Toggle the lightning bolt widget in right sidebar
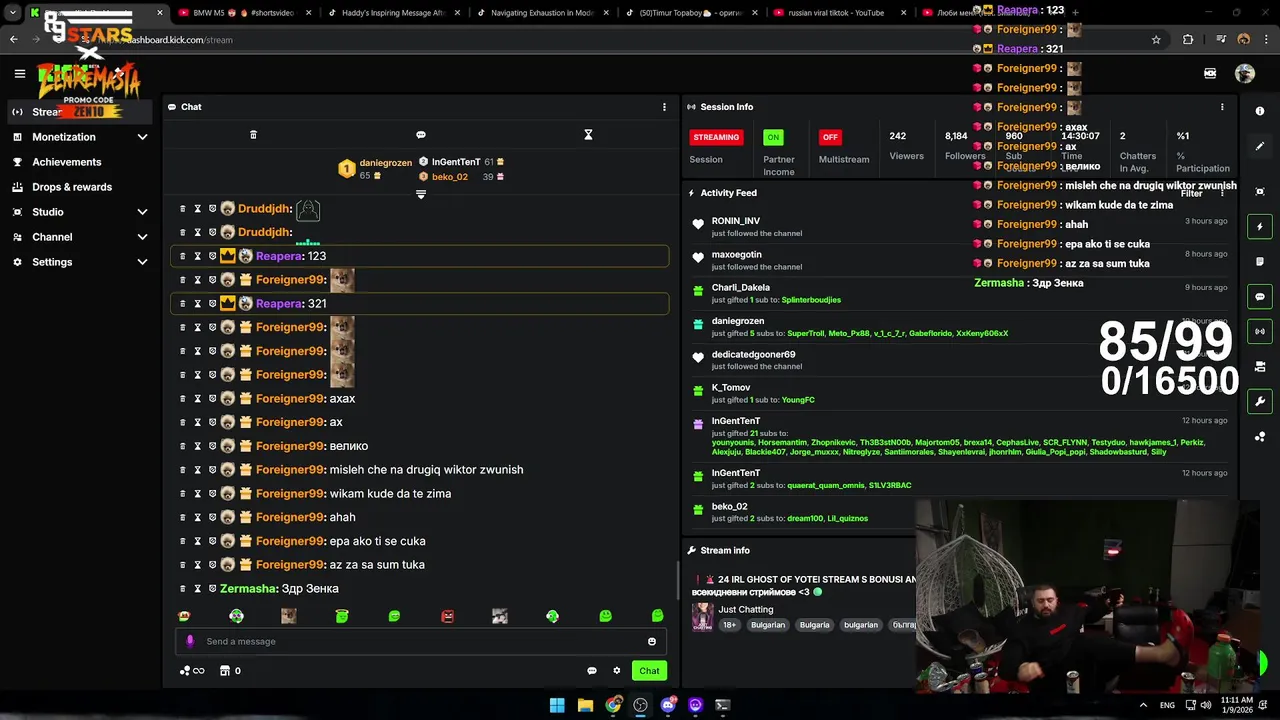The height and width of the screenshot is (720, 1280). [1260, 227]
